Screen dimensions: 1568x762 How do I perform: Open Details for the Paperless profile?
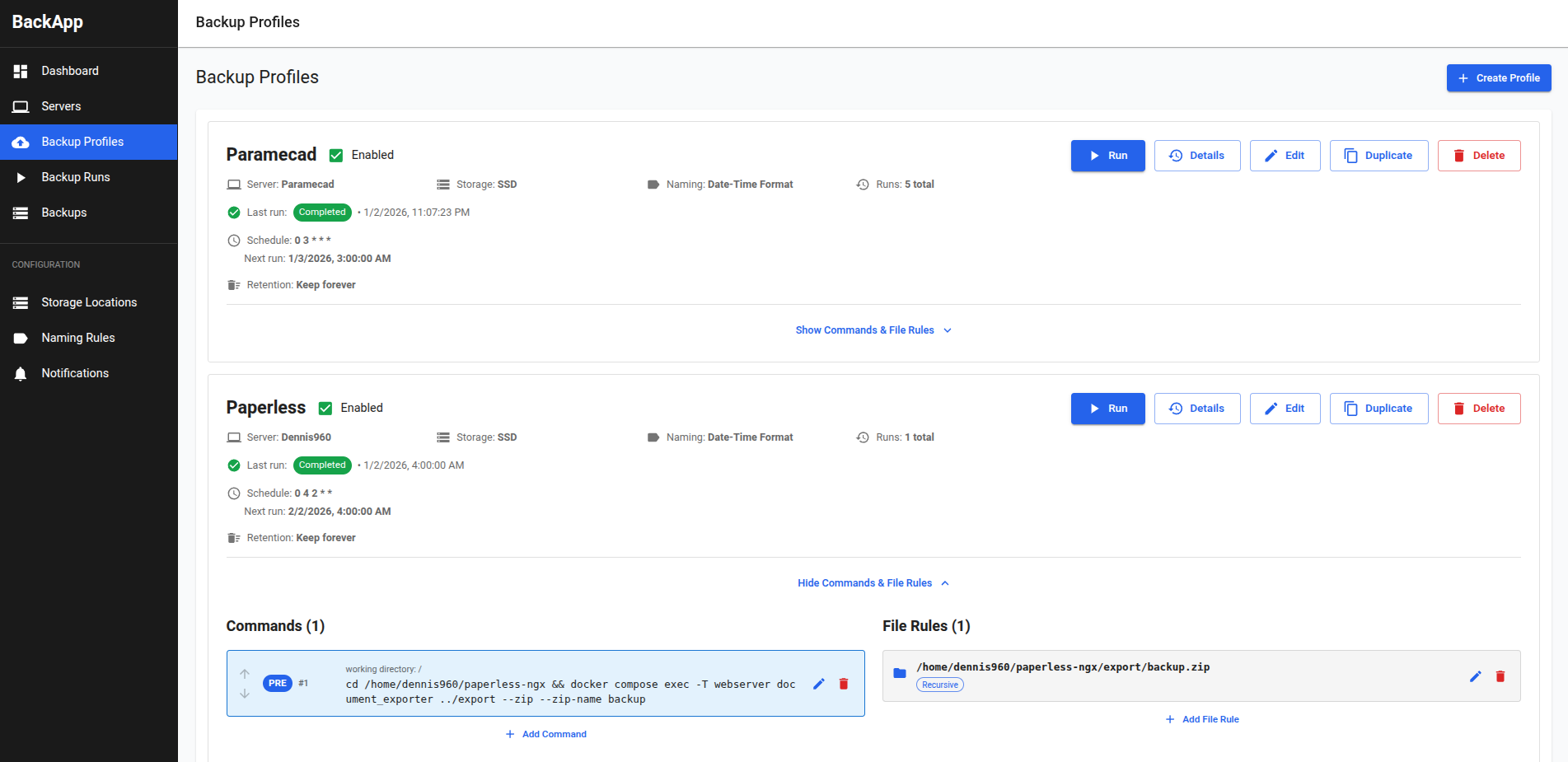pyautogui.click(x=1197, y=409)
